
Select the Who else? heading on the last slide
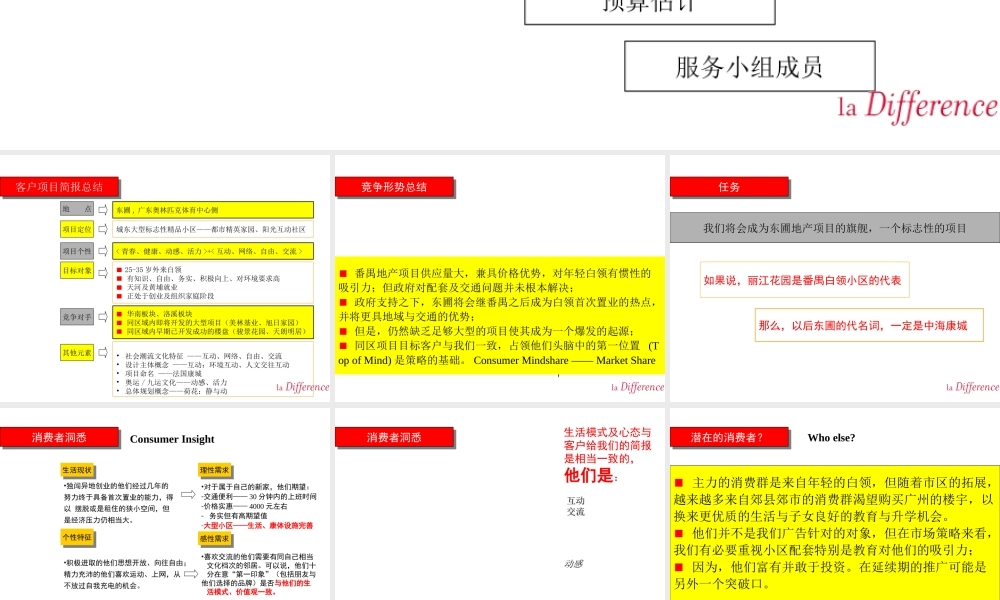tap(832, 437)
